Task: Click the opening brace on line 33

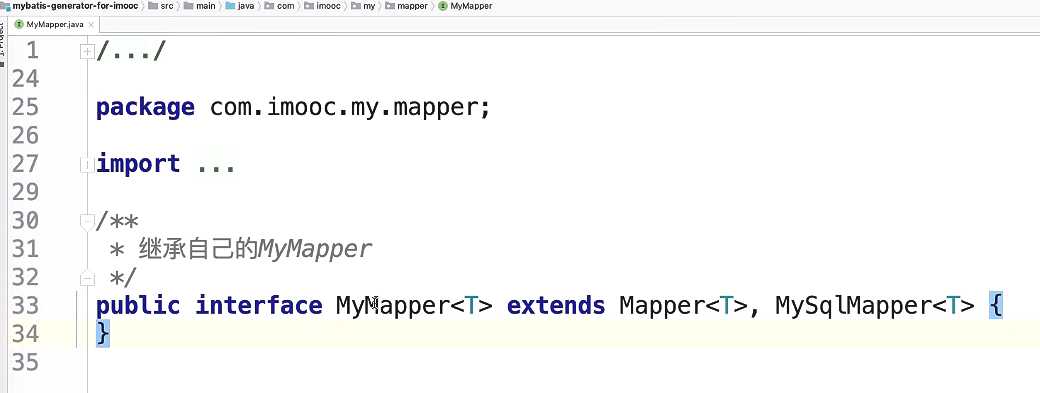Action: [996, 306]
